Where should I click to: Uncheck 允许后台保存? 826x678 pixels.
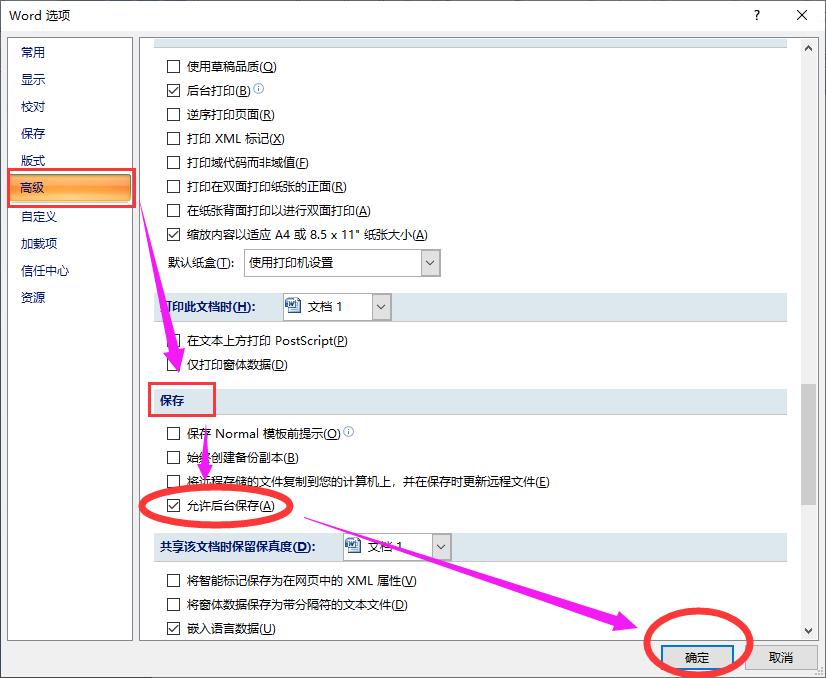[x=175, y=505]
